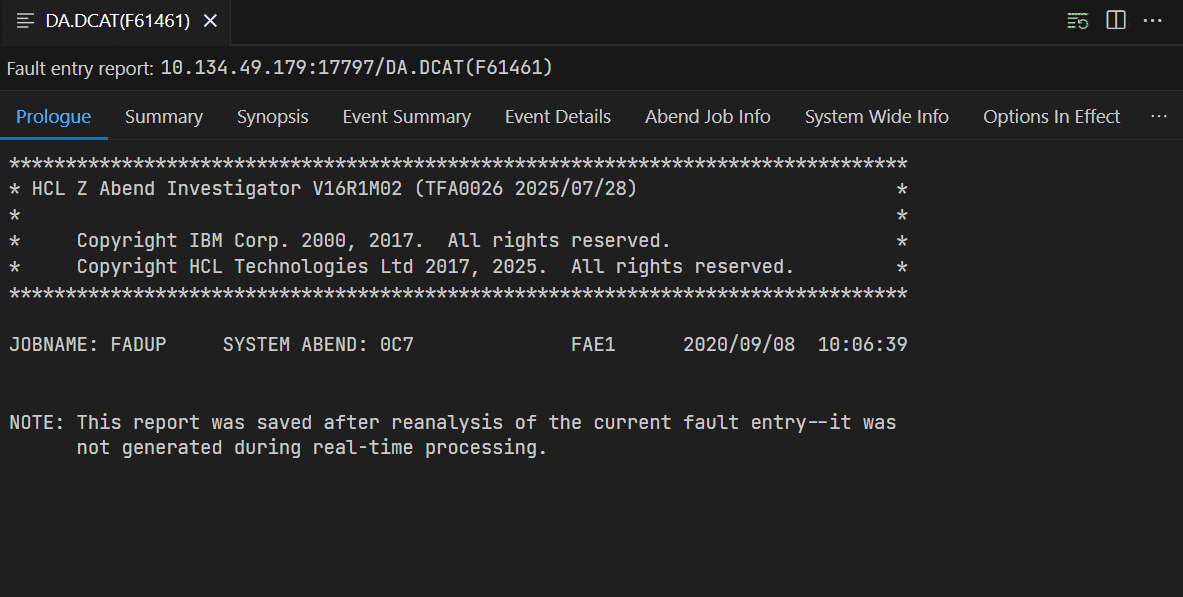Show the Event Summary tab

pyautogui.click(x=406, y=117)
